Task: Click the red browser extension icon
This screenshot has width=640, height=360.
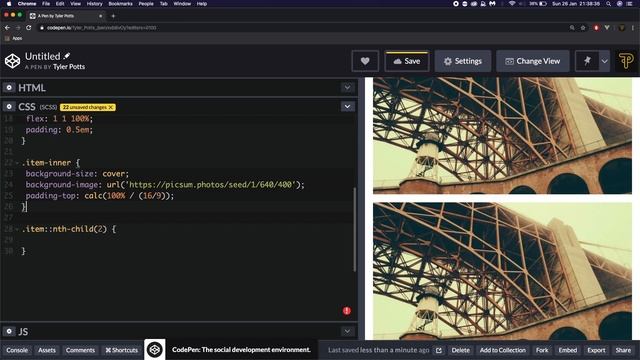Action: tap(596, 28)
